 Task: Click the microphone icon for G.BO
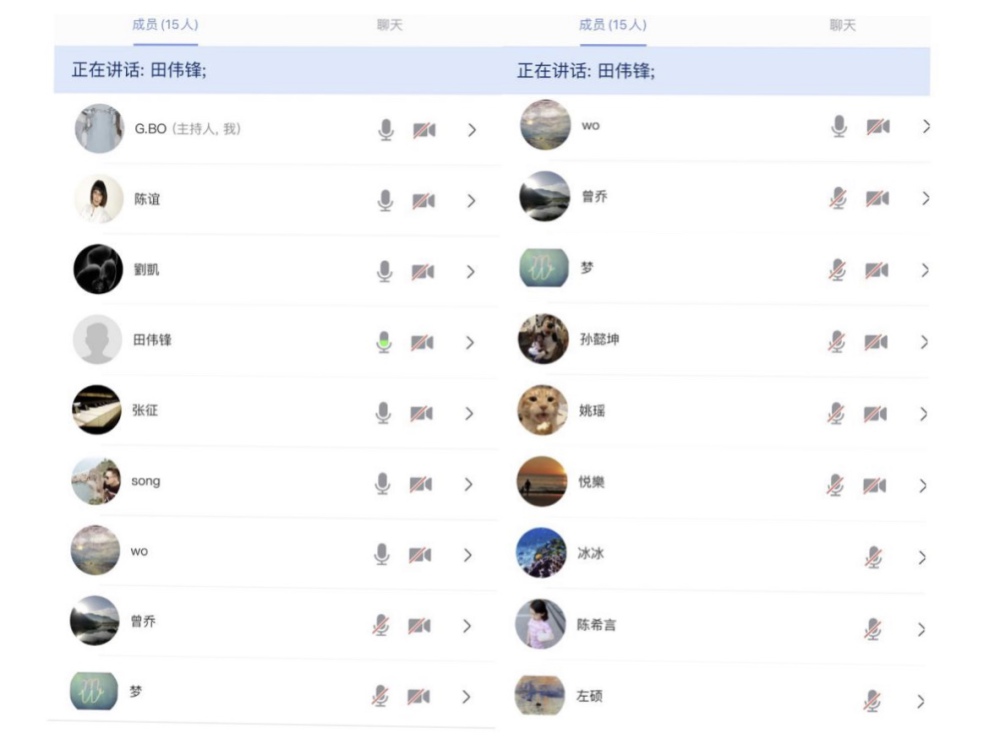point(386,129)
